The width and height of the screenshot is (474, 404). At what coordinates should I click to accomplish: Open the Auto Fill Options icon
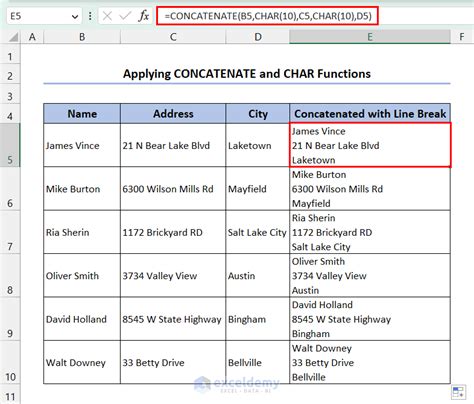coord(458,392)
